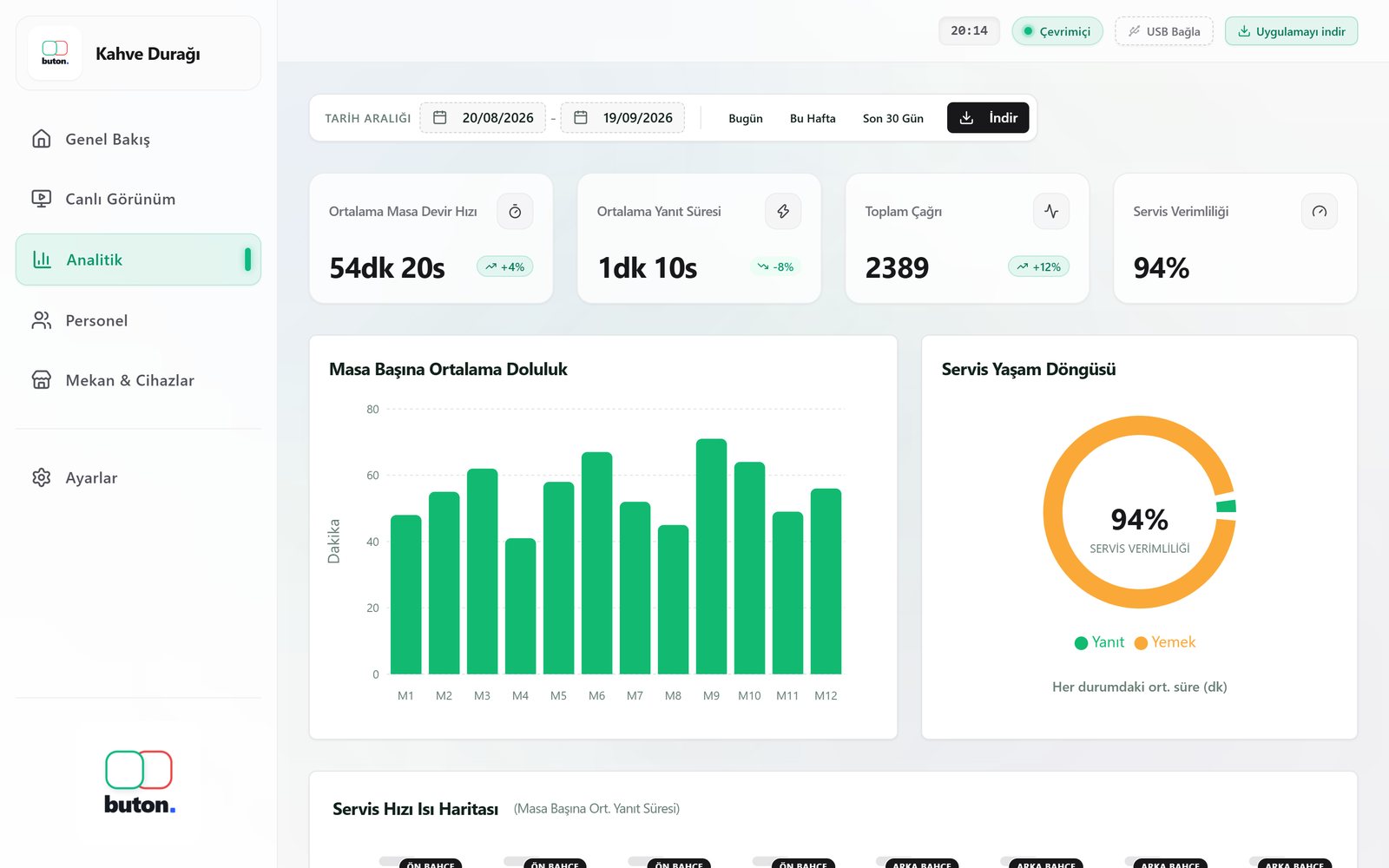Click the Genel Bakış home icon
Screen dimensions: 1389x868
42,139
